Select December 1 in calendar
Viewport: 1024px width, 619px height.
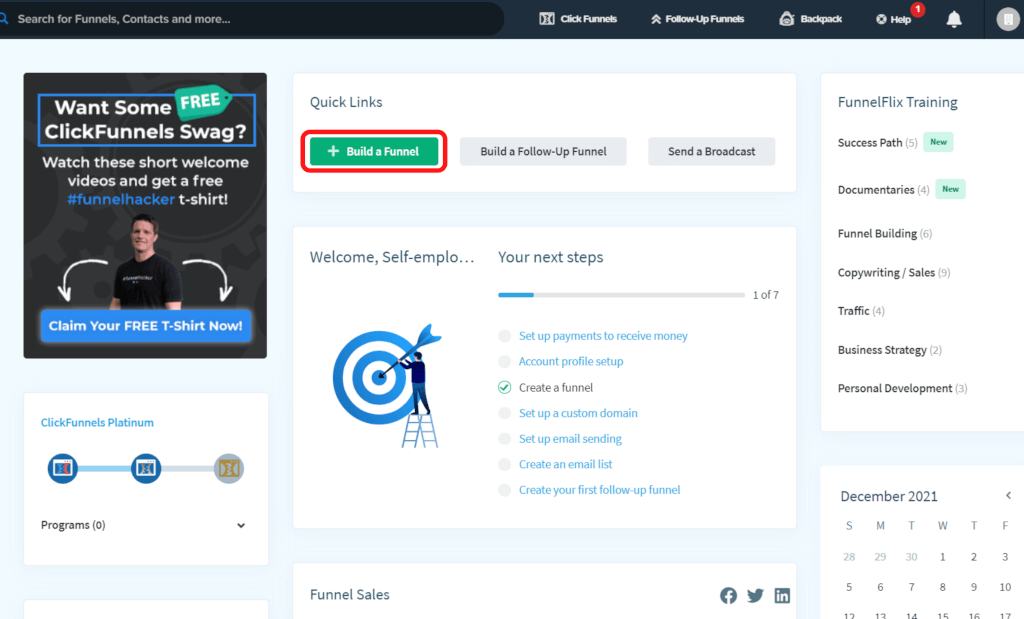point(942,557)
